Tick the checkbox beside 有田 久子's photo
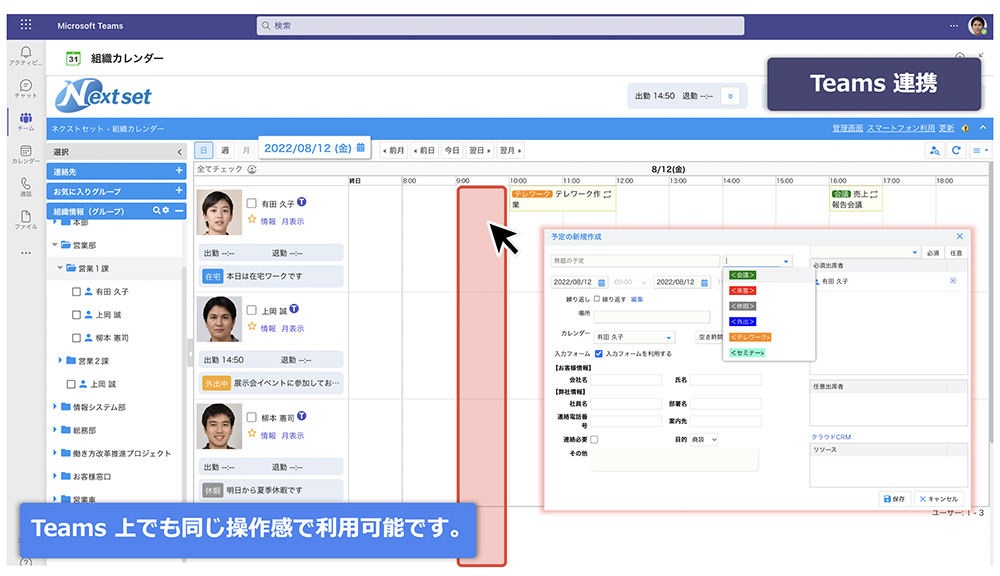 click(x=252, y=203)
